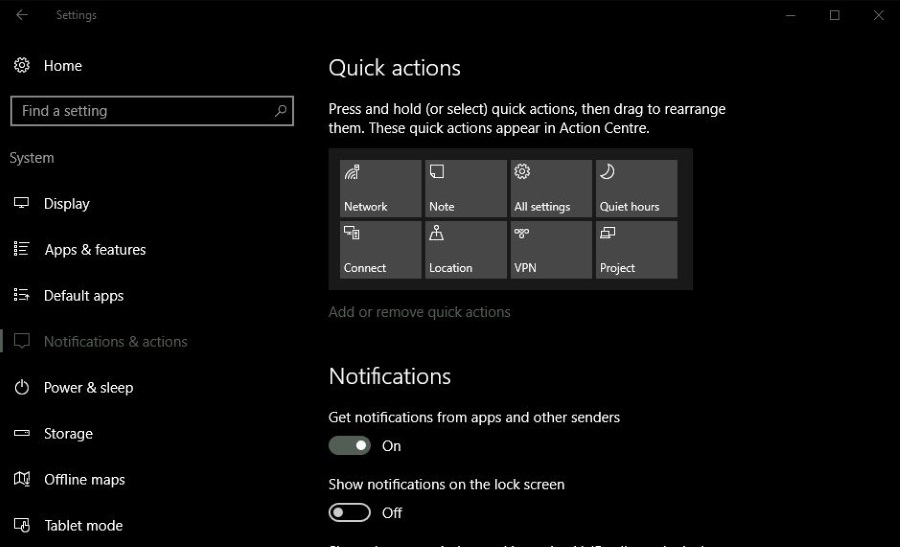Open Storage settings page
900x547 pixels.
pos(68,434)
